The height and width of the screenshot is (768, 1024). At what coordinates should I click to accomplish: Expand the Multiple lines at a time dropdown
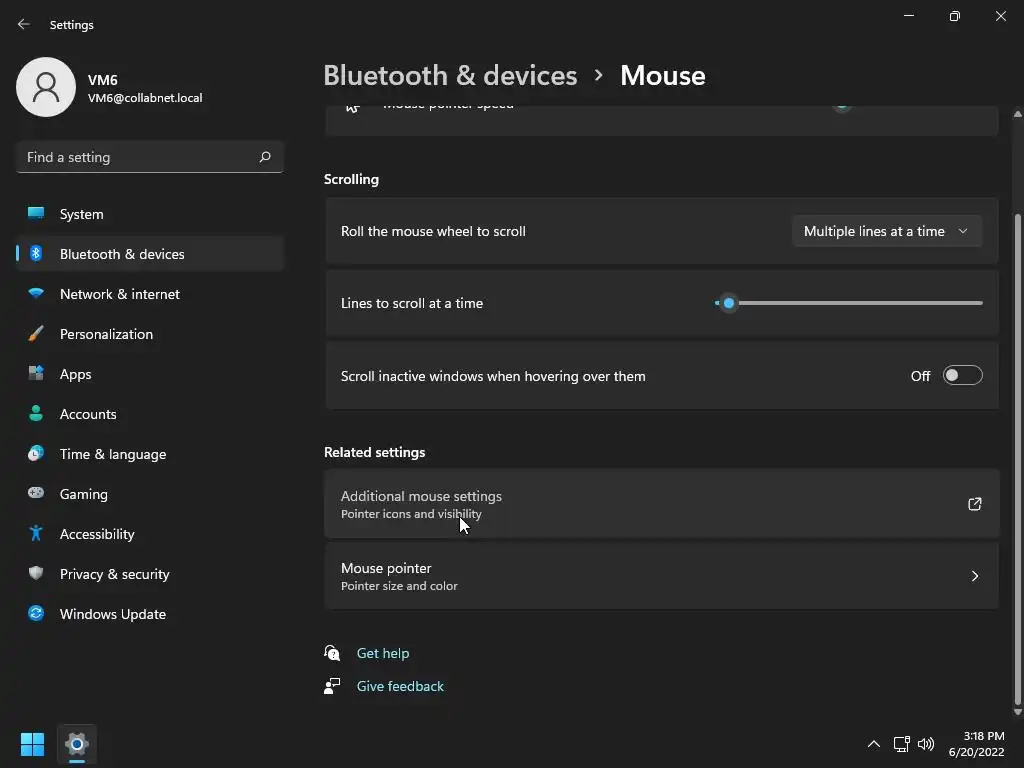point(886,231)
